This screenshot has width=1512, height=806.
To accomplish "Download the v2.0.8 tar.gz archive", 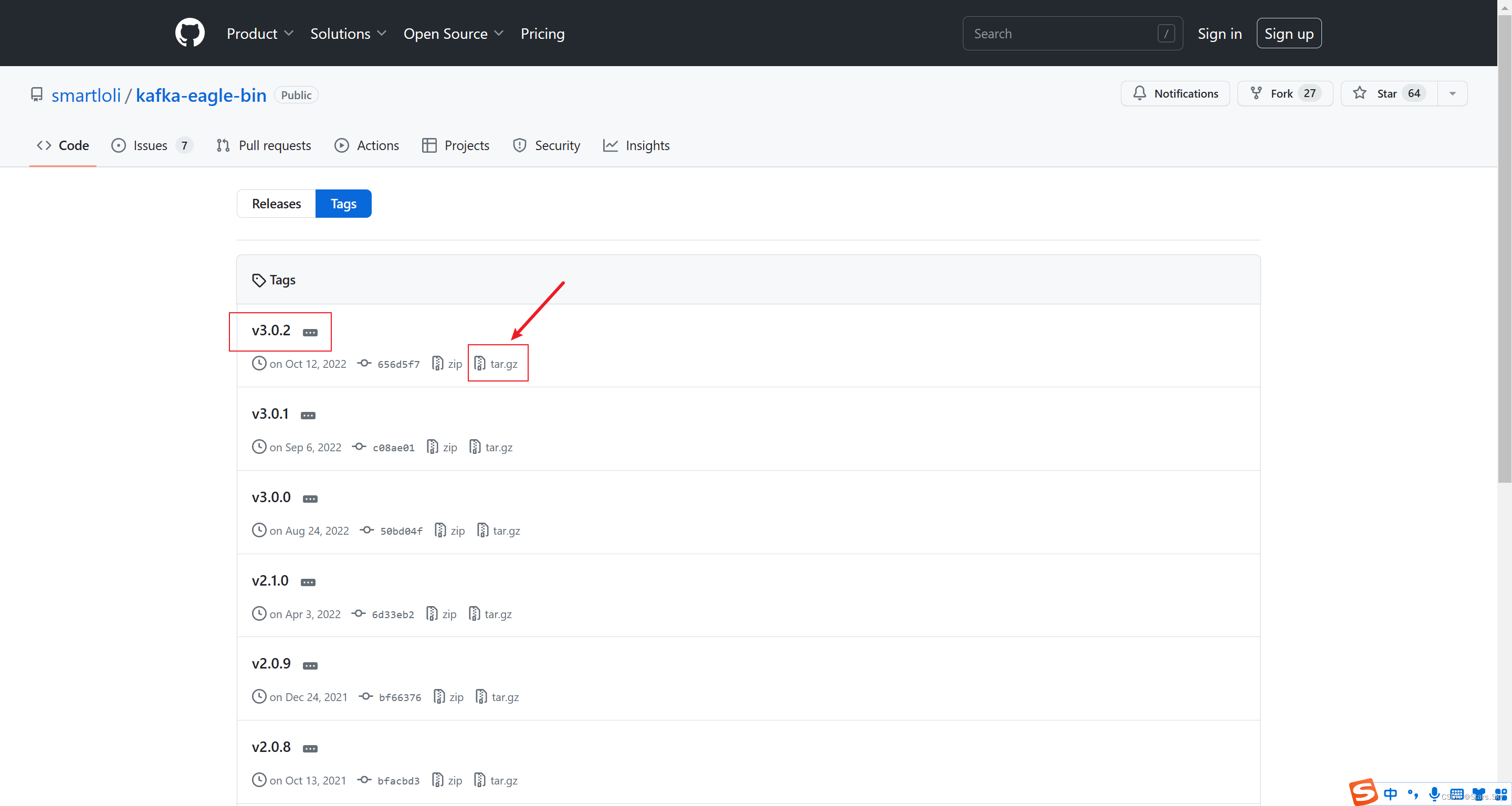I will [496, 780].
